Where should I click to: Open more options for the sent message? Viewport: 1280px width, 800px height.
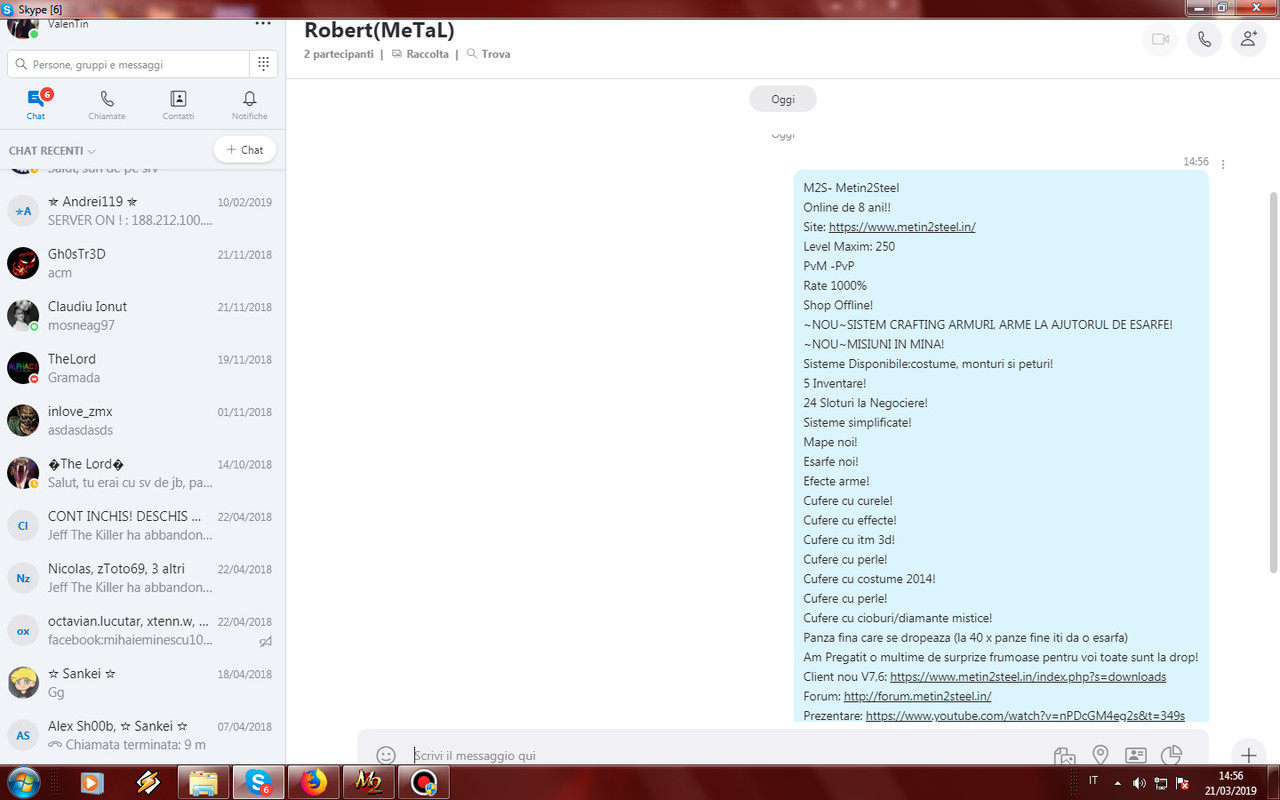[1222, 162]
